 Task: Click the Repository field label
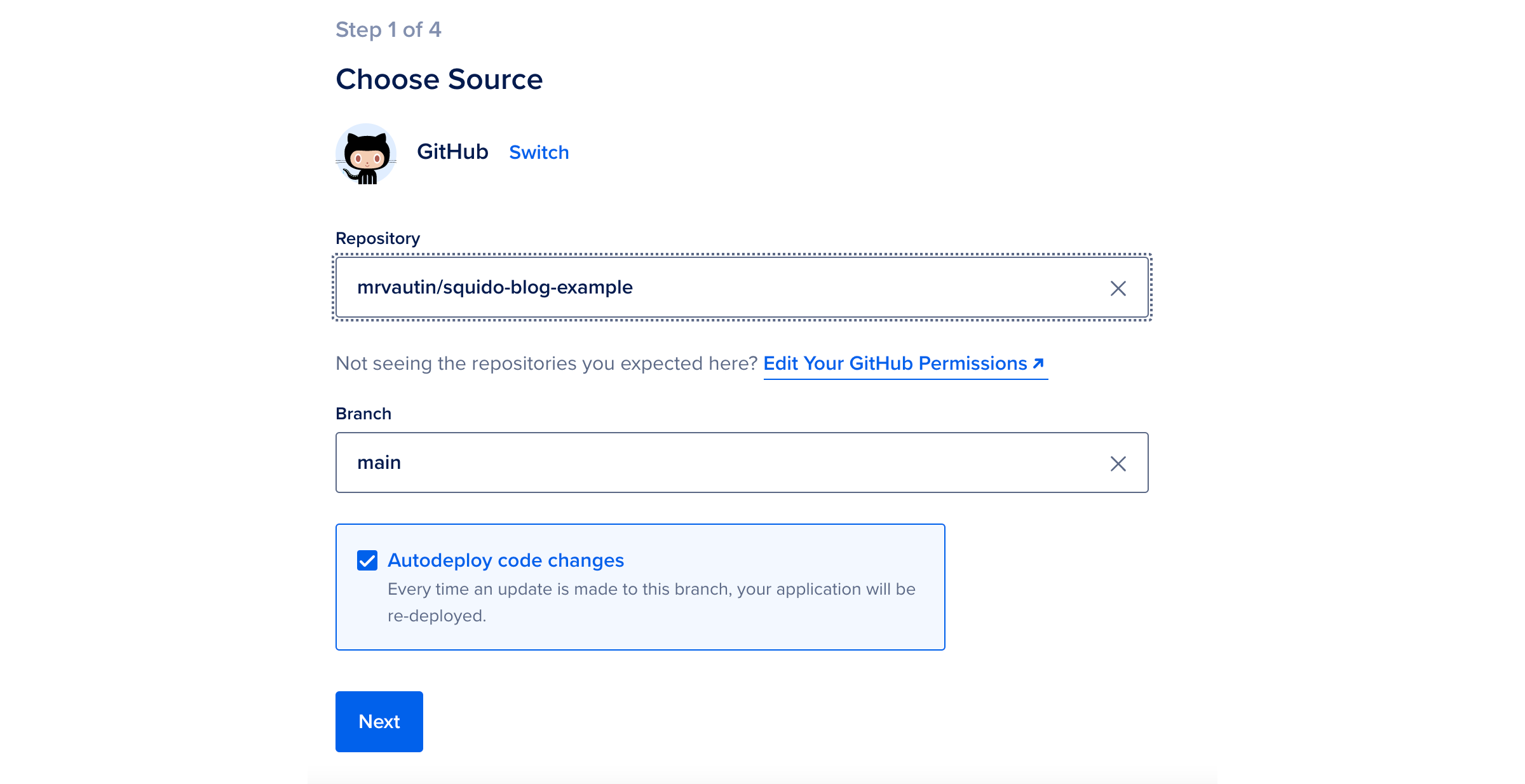(377, 238)
